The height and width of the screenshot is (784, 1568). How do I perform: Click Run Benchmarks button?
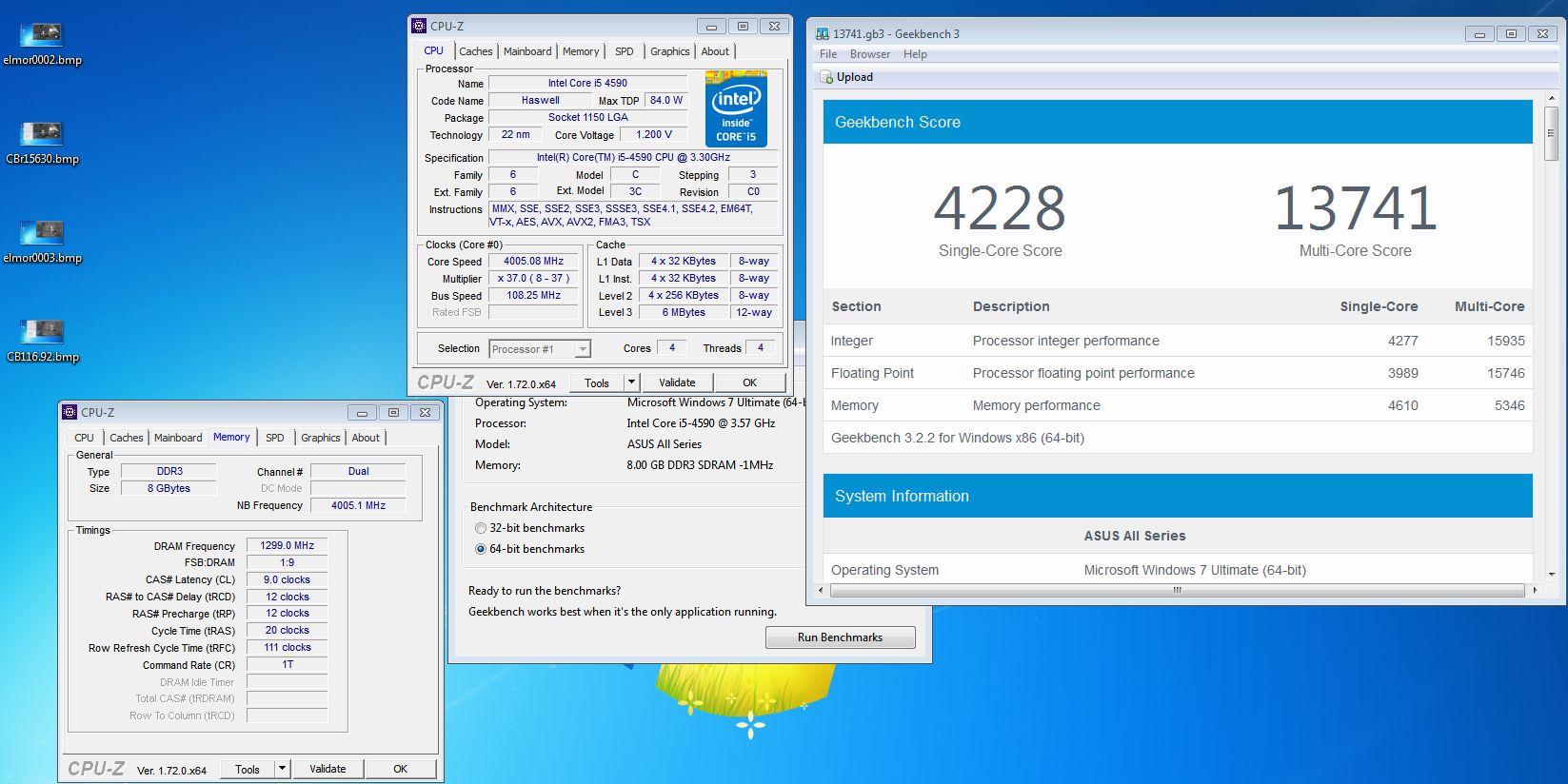(840, 637)
